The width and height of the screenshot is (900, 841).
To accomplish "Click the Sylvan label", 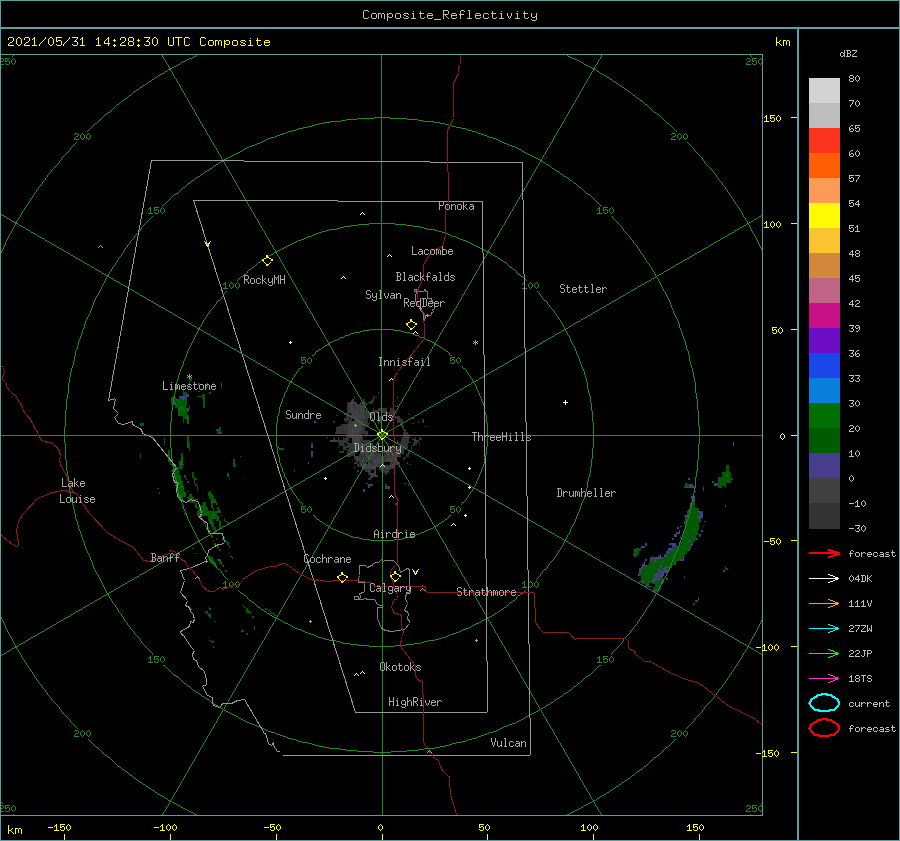I will click(x=383, y=295).
